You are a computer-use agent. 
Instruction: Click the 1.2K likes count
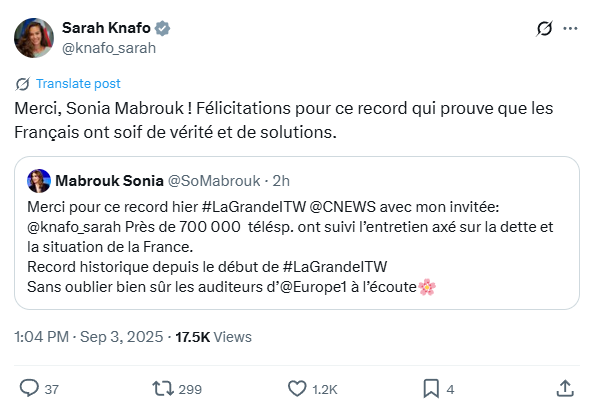tap(325, 389)
